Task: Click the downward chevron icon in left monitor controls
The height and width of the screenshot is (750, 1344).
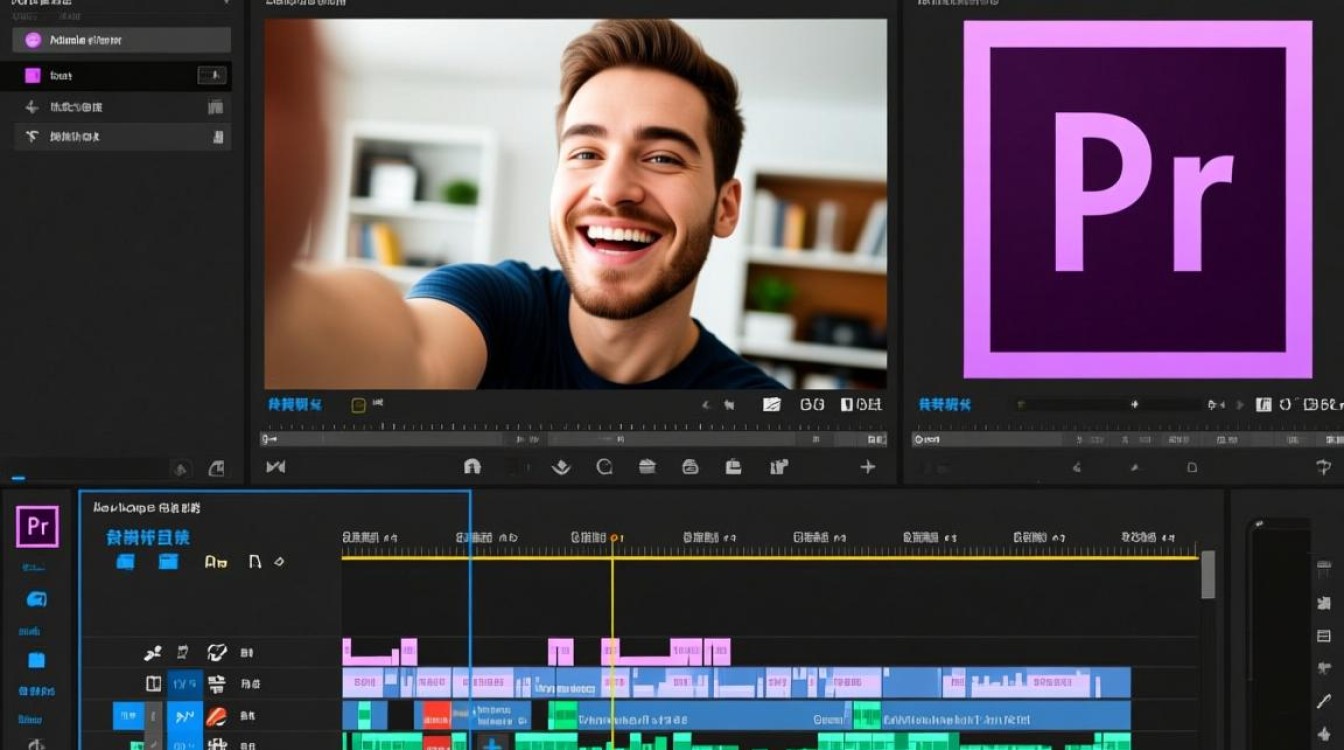Action: 561,466
